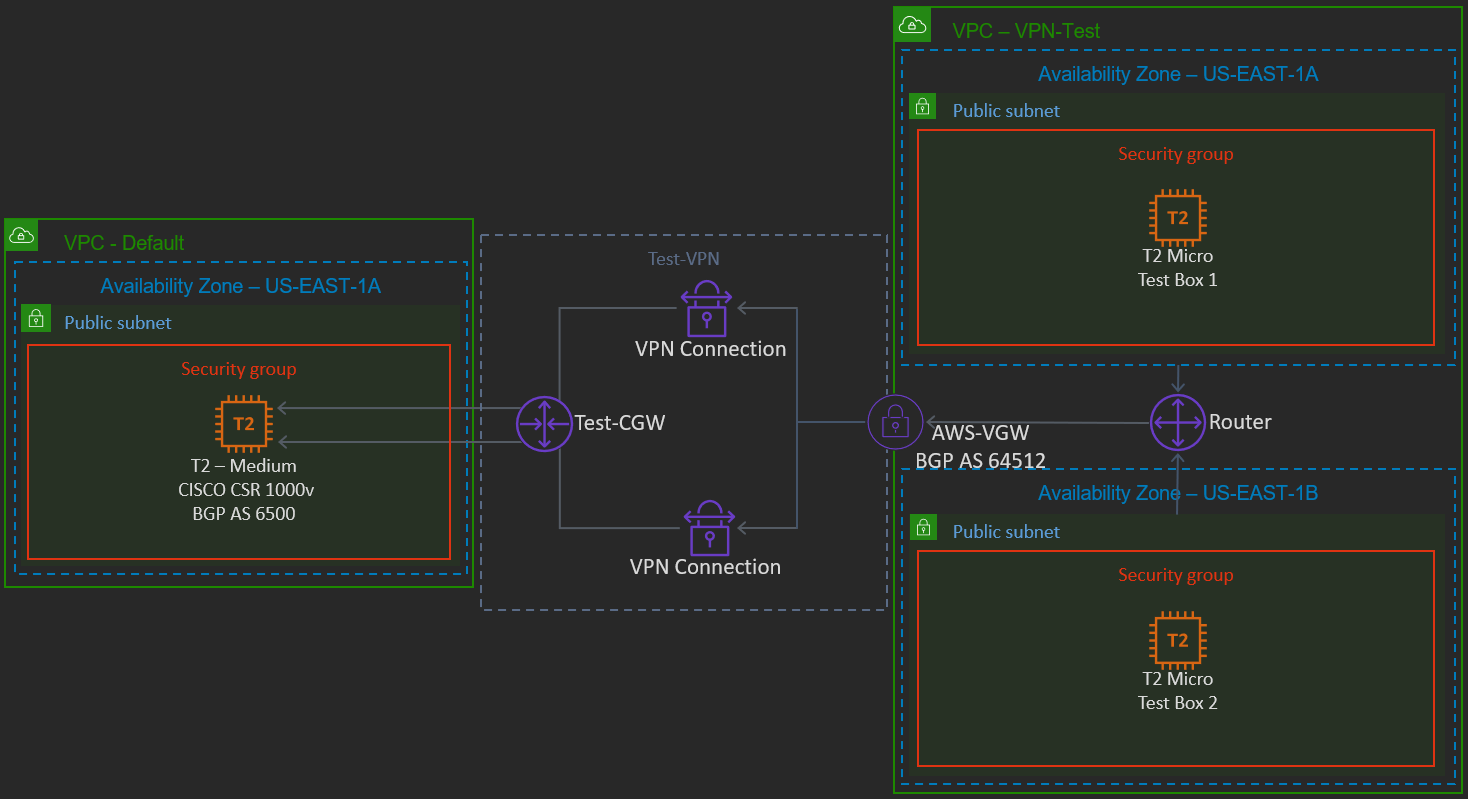Click the 'BGP AS 6500' text
Screen dimensions: 1468x799
pos(244,514)
